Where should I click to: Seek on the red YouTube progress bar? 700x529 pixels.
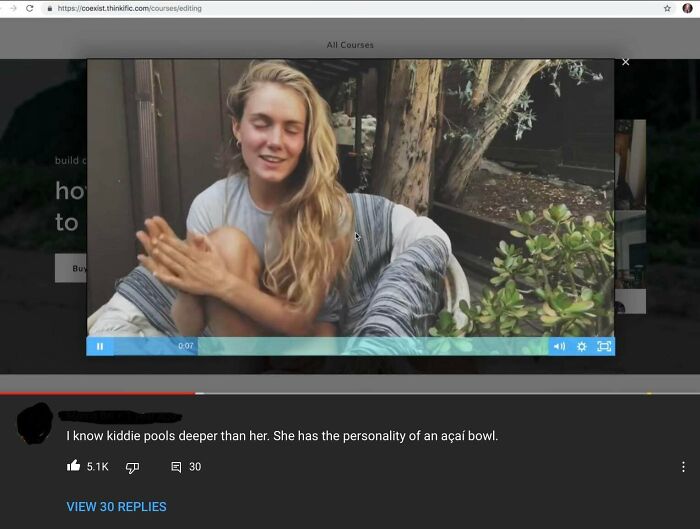pos(350,393)
